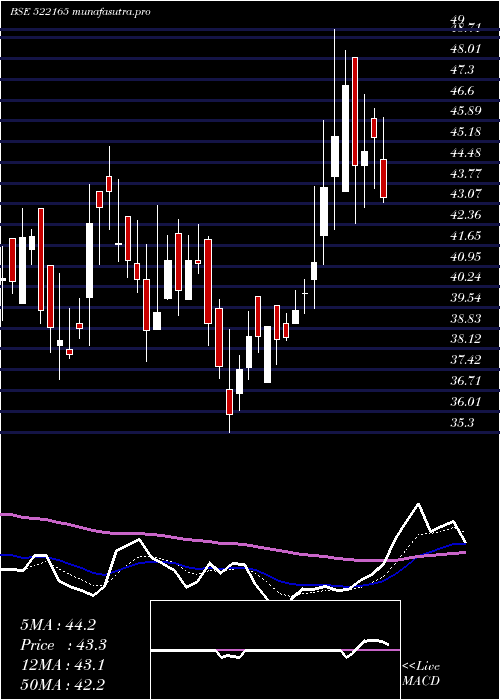Click the 36.01 price axis label

(466, 401)
